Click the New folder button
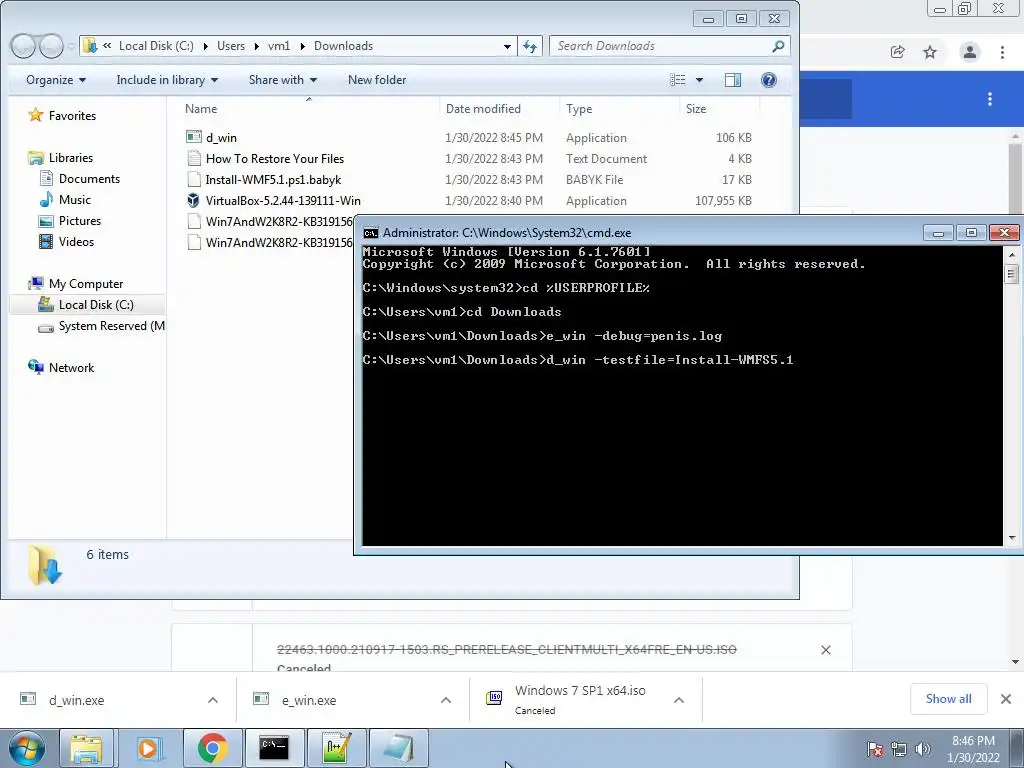Screen dimensions: 1024x768 click(x=377, y=80)
